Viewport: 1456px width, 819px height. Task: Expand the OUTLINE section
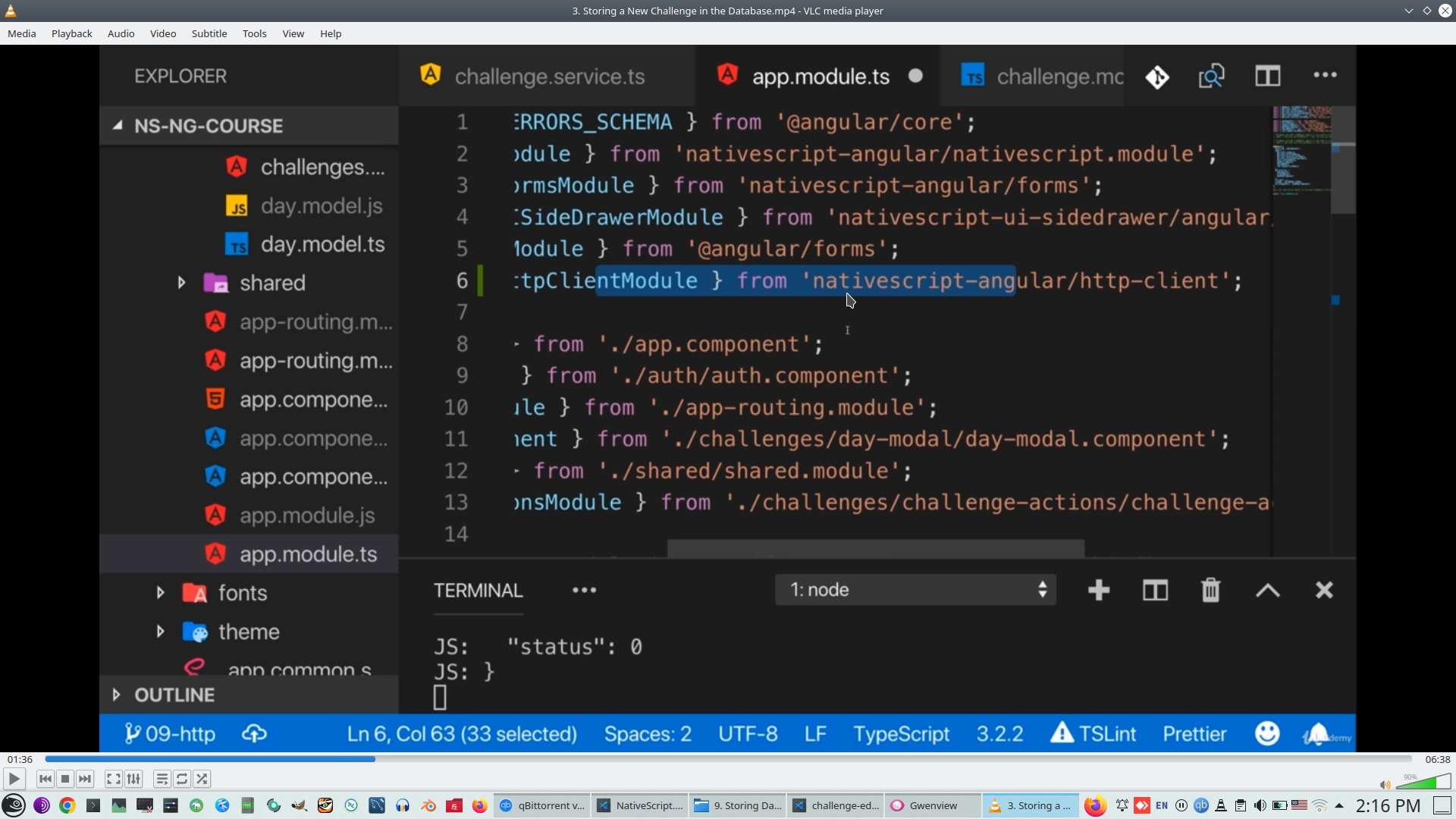174,695
